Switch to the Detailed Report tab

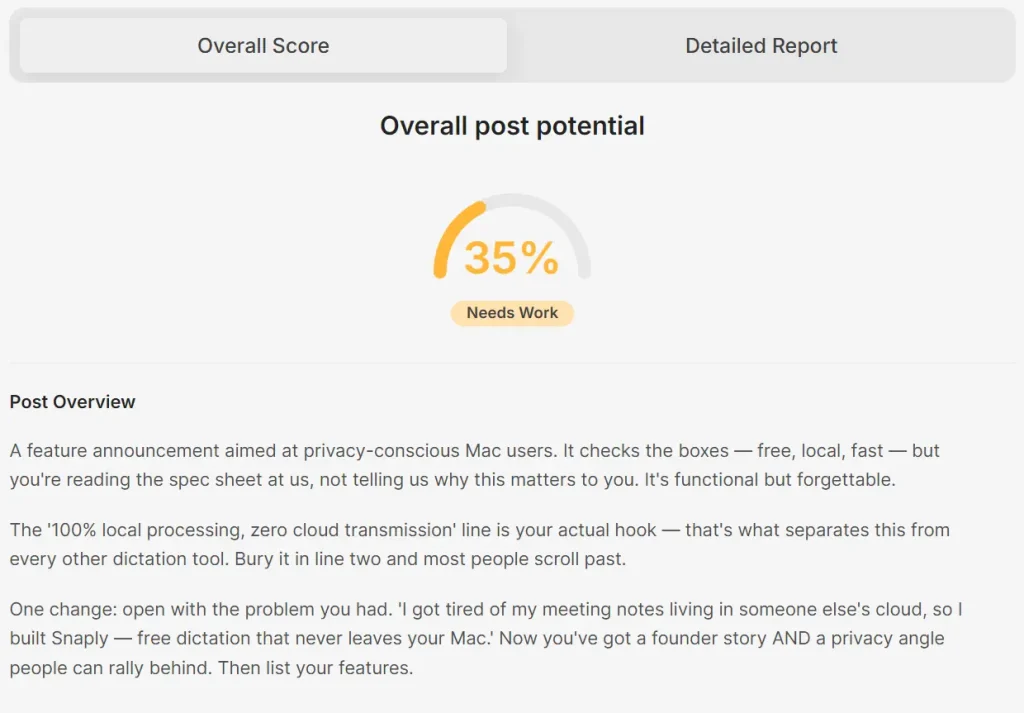(x=761, y=45)
